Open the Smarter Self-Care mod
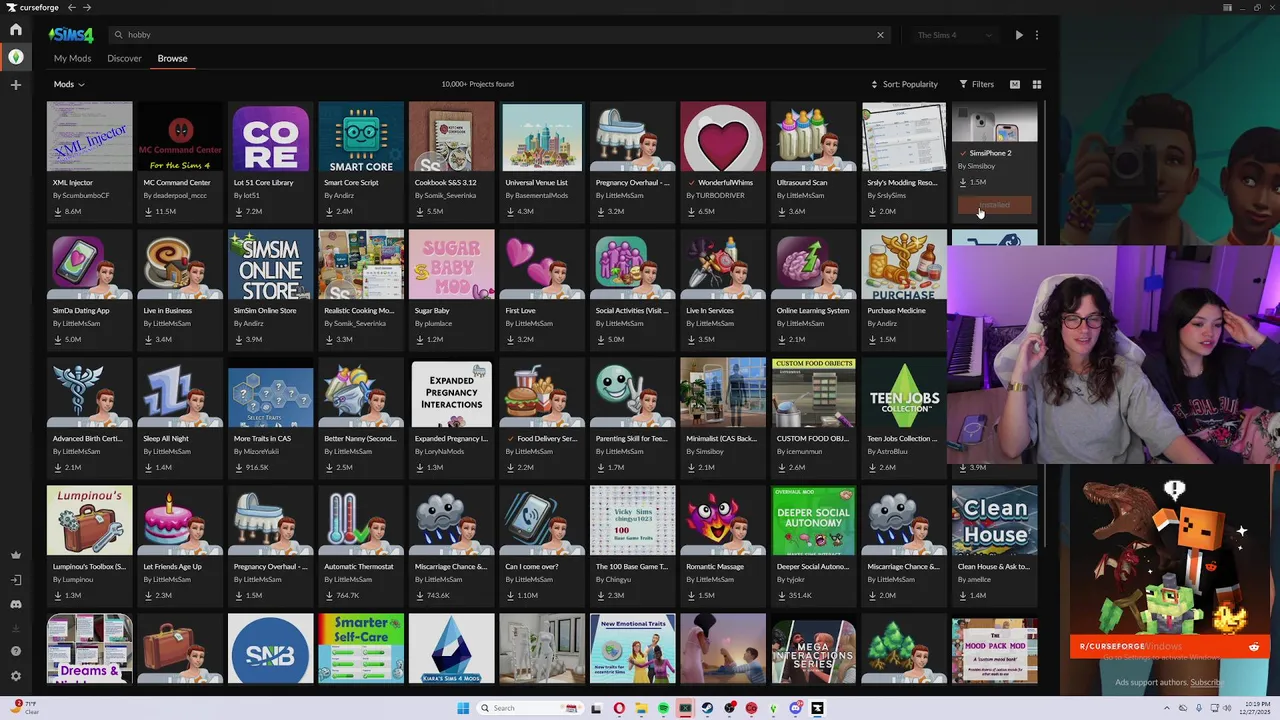This screenshot has height=720, width=1280. (361, 650)
